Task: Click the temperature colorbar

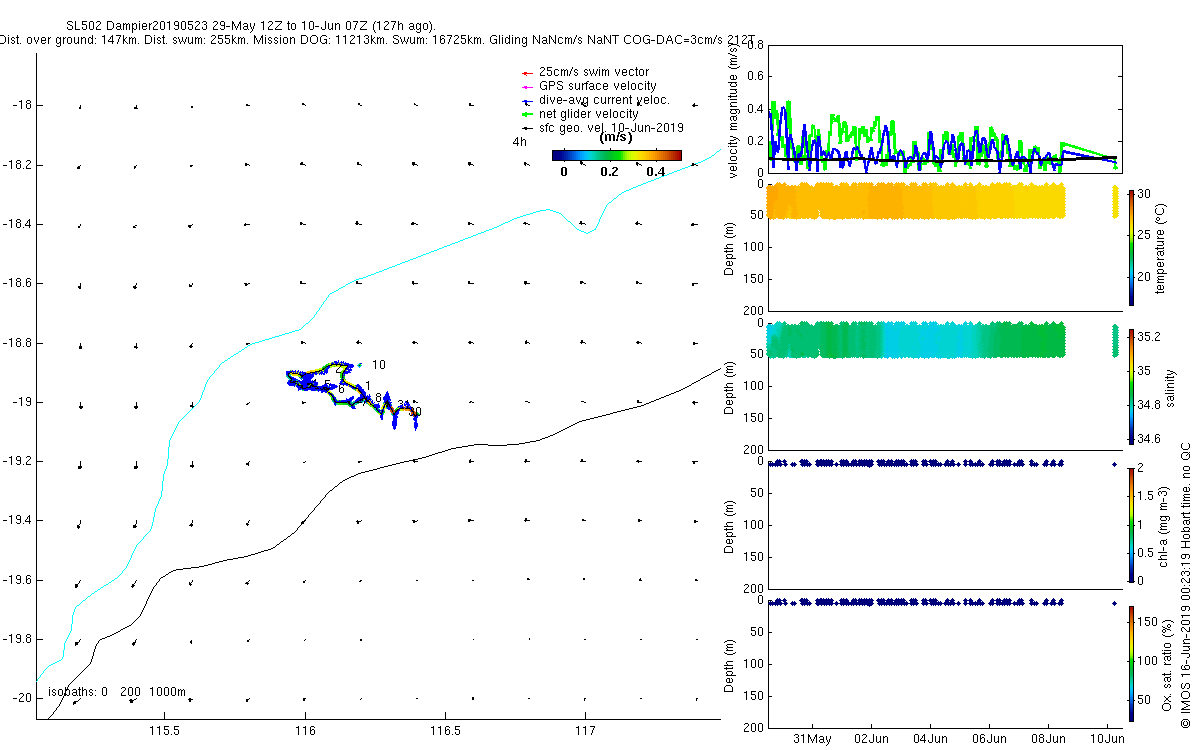Action: point(1131,247)
